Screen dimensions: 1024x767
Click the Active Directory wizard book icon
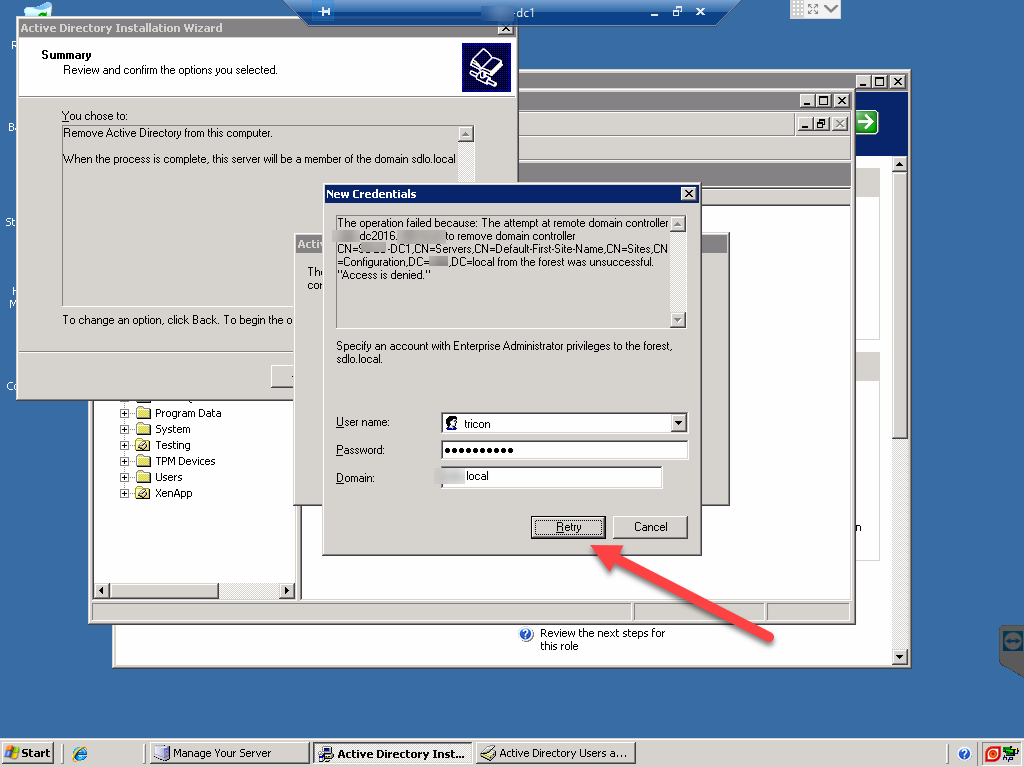pos(487,67)
